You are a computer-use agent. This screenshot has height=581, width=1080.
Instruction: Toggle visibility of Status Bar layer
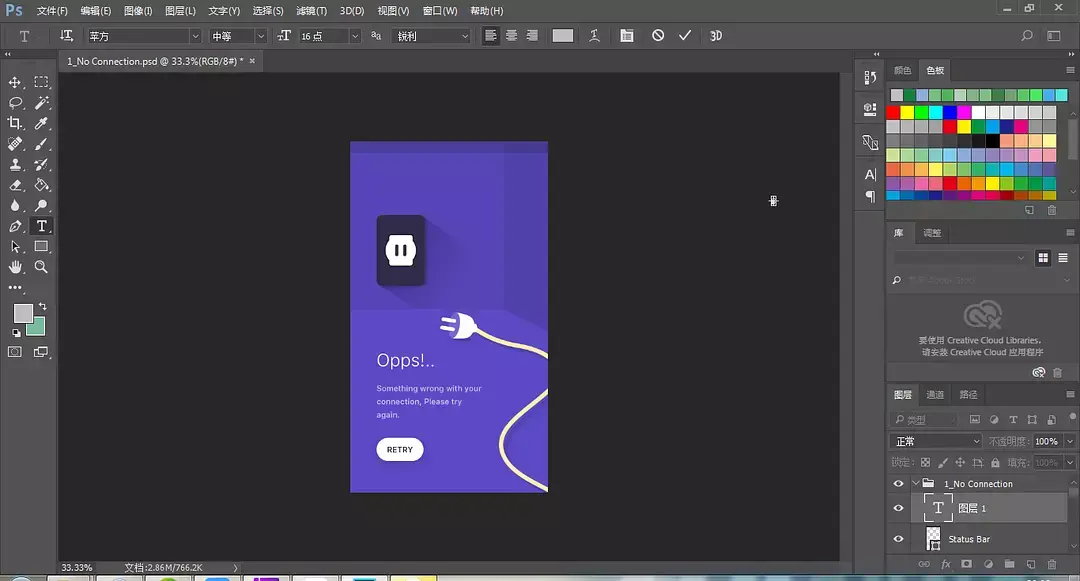[898, 539]
